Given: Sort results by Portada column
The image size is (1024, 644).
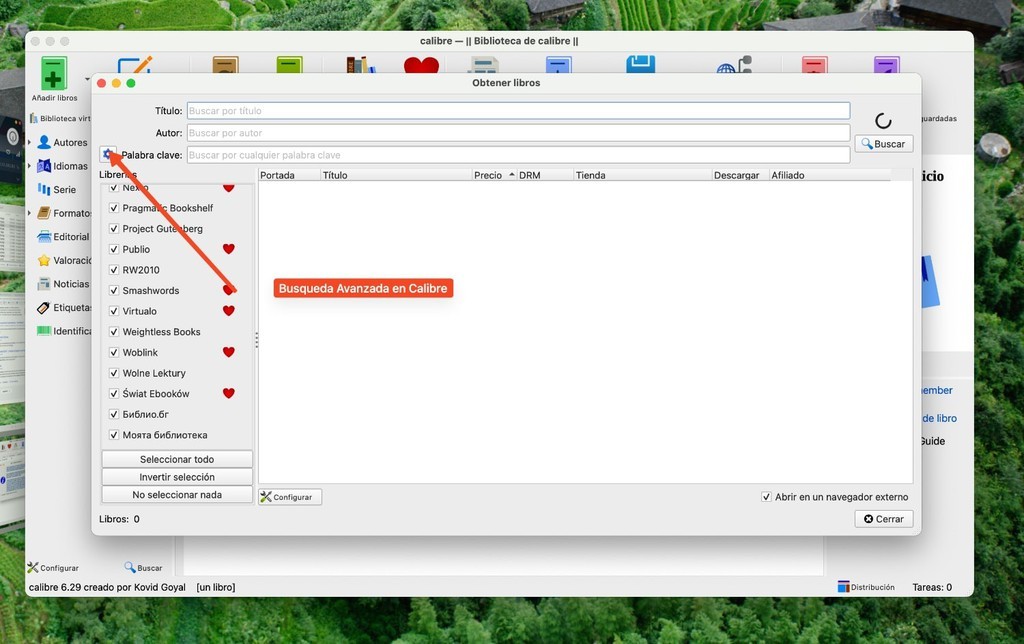Looking at the screenshot, I should pos(289,175).
